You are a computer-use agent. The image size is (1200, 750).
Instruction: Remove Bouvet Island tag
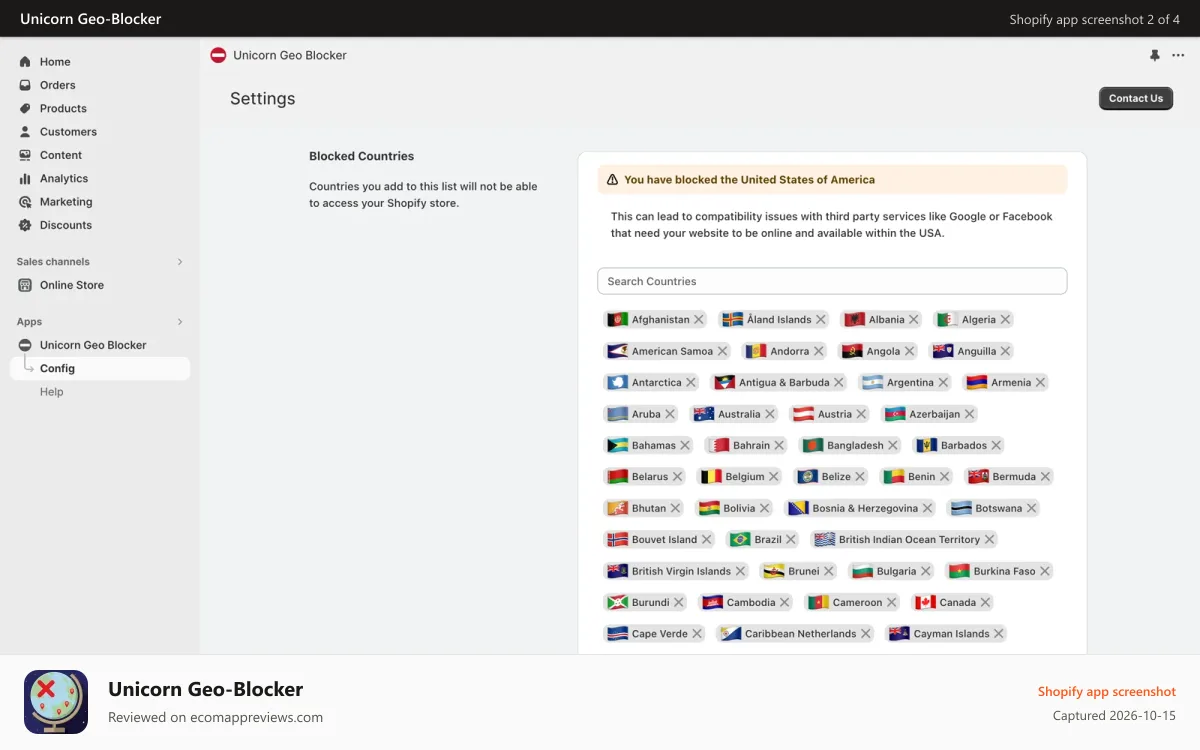pos(706,539)
